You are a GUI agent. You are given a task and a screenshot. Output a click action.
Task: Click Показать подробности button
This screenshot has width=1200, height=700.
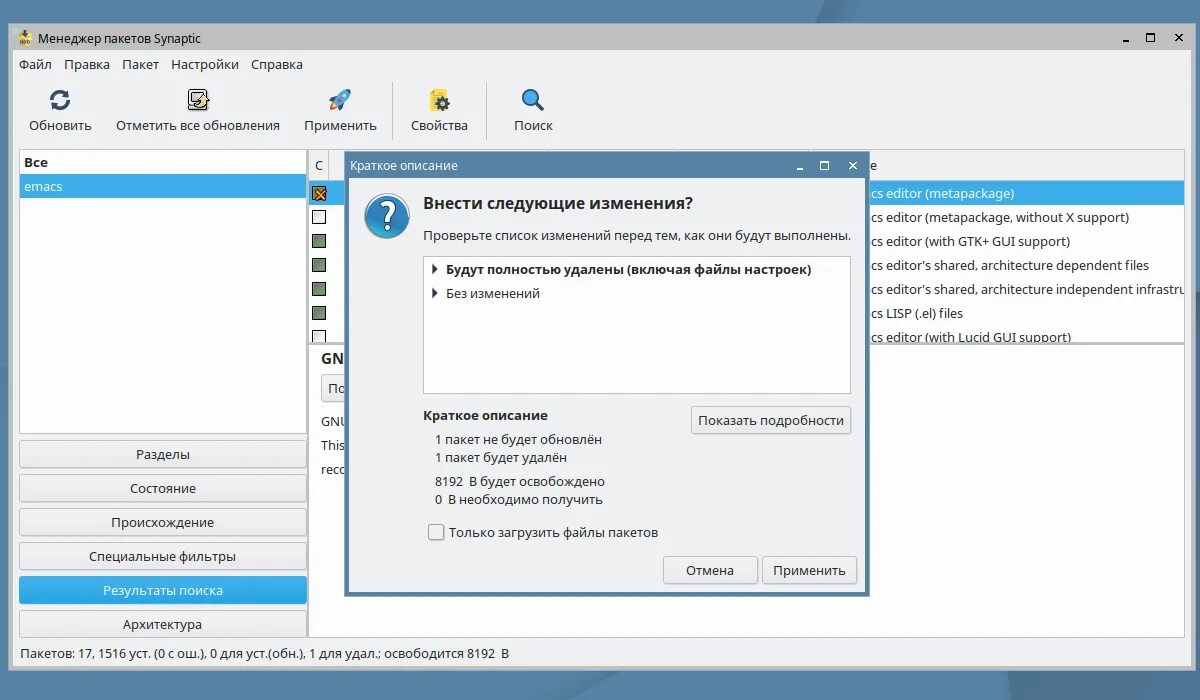771,420
